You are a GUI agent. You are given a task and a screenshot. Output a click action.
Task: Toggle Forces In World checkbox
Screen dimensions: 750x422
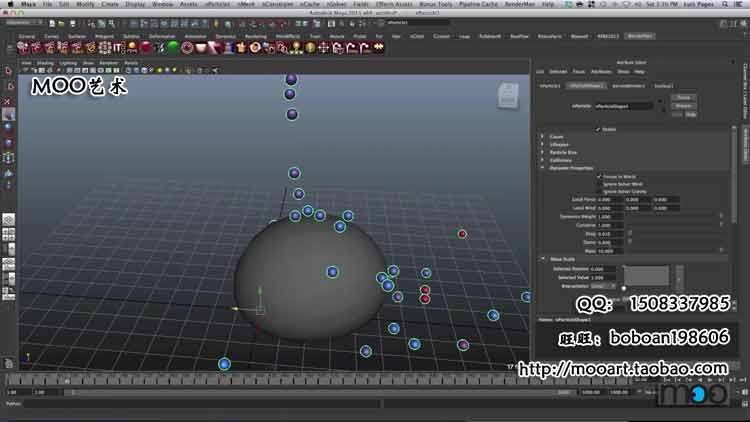tap(598, 177)
